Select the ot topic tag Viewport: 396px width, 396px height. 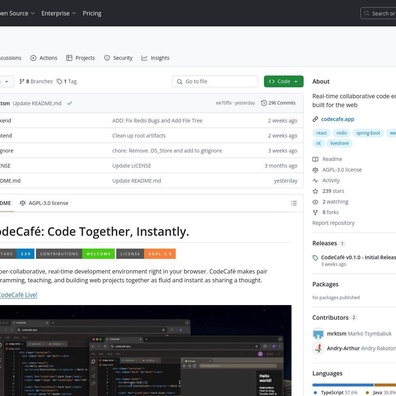point(318,143)
